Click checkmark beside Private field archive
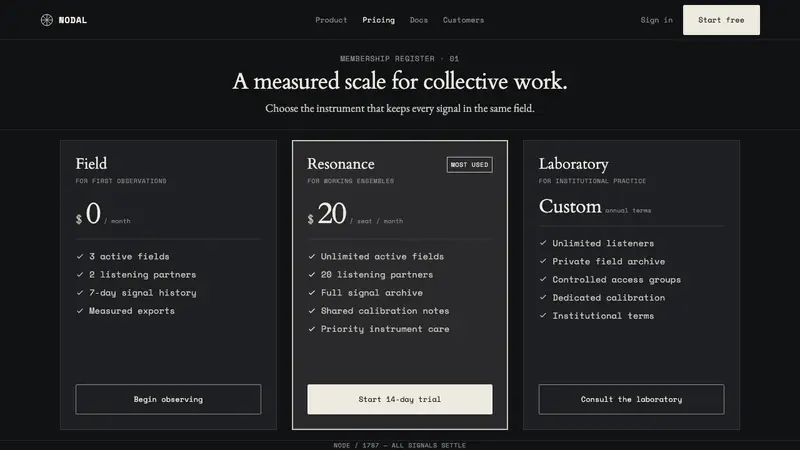 [x=543, y=261]
